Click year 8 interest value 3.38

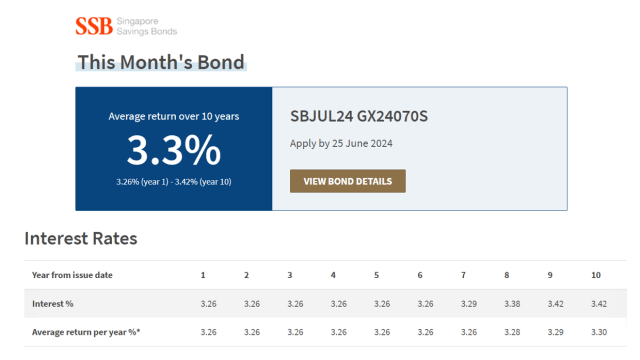[x=512, y=304]
